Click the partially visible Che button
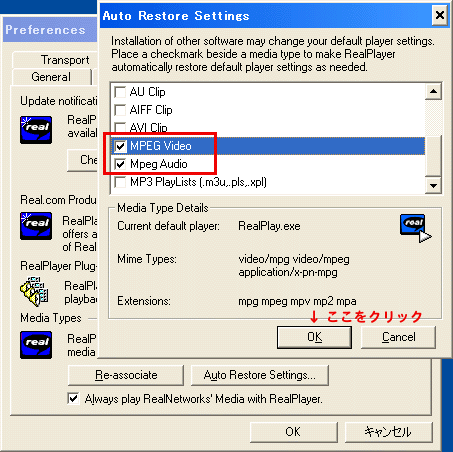 pos(83,160)
